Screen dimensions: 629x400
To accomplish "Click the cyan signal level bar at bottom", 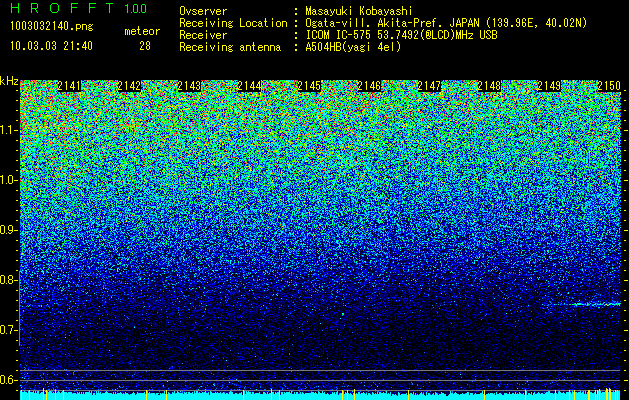I will (x=321, y=395).
